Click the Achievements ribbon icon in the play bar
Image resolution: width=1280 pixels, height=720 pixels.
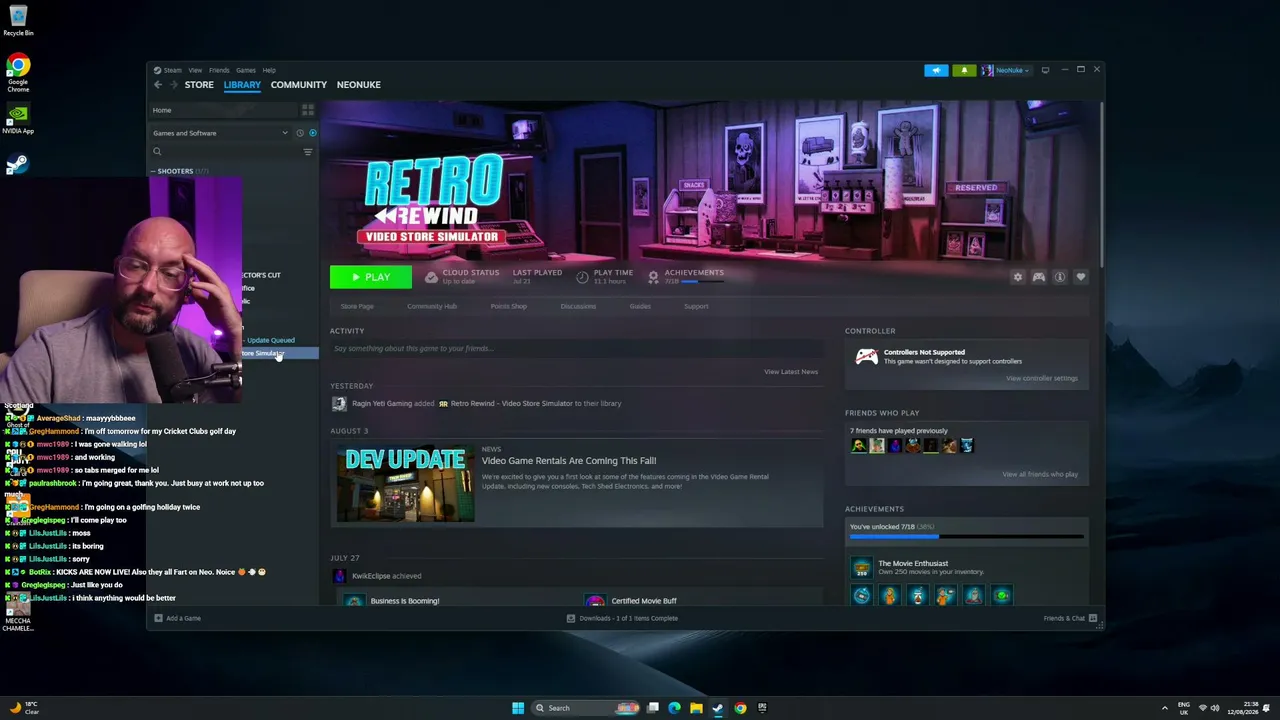coord(653,277)
